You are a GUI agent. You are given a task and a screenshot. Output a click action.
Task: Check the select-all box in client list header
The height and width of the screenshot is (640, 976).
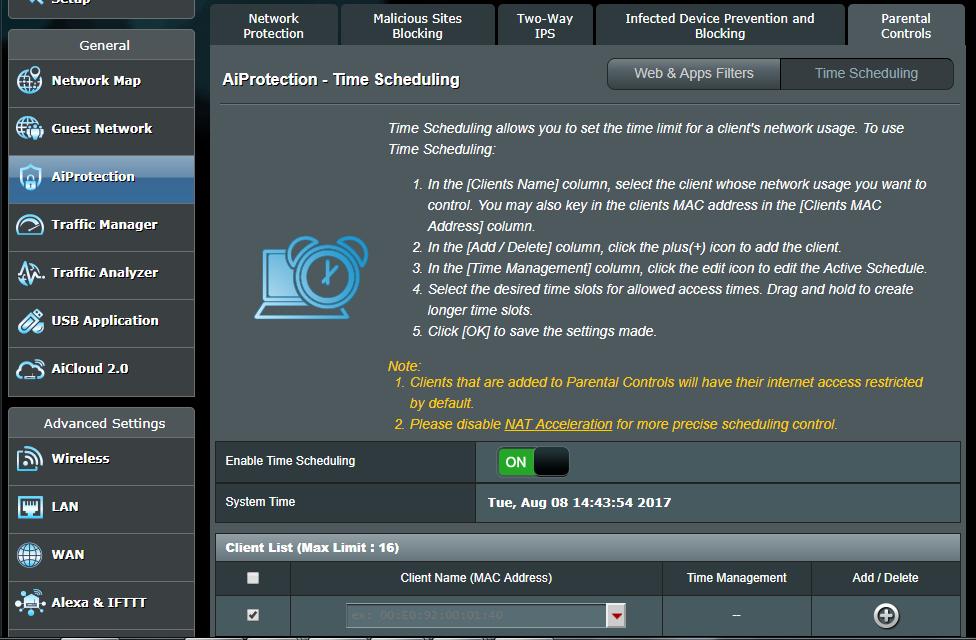(253, 578)
